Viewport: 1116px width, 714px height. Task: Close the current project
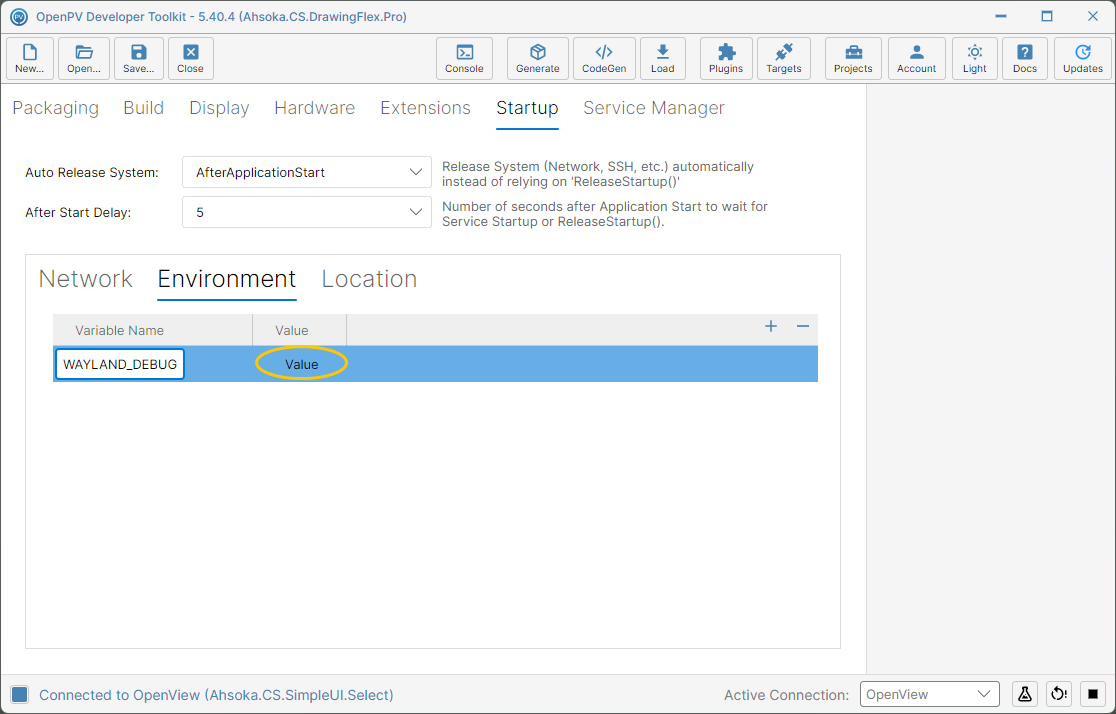(x=191, y=58)
